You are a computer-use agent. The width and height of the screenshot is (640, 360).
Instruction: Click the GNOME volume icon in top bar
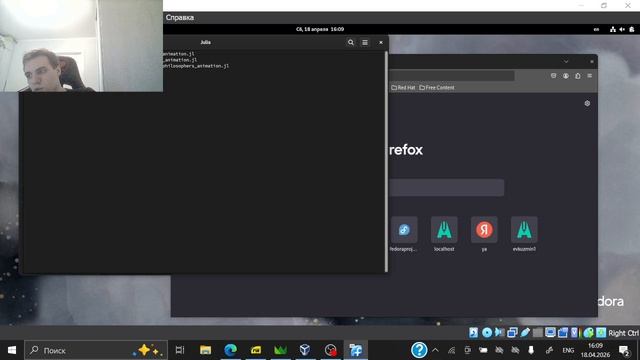(622, 29)
